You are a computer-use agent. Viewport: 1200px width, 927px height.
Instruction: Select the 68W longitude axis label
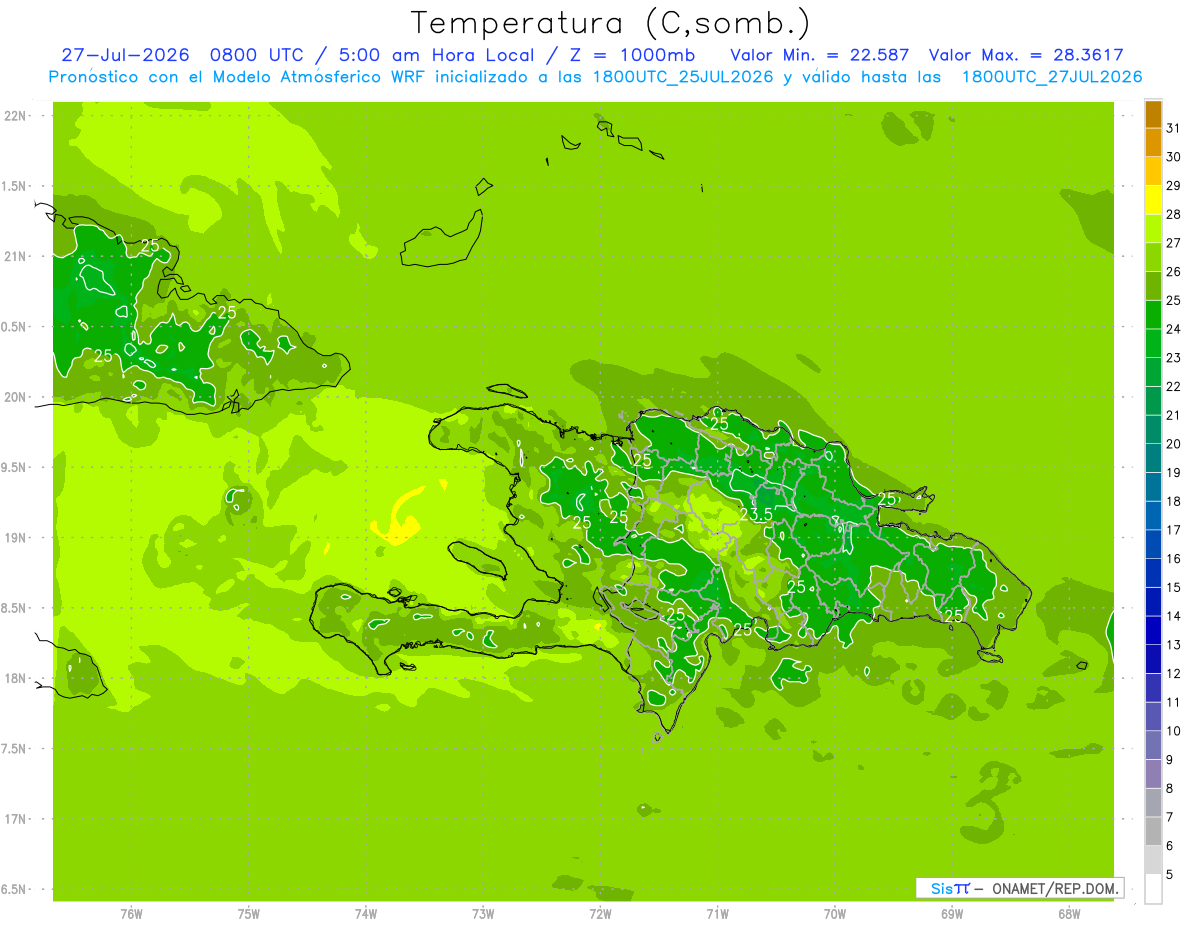tap(1069, 913)
